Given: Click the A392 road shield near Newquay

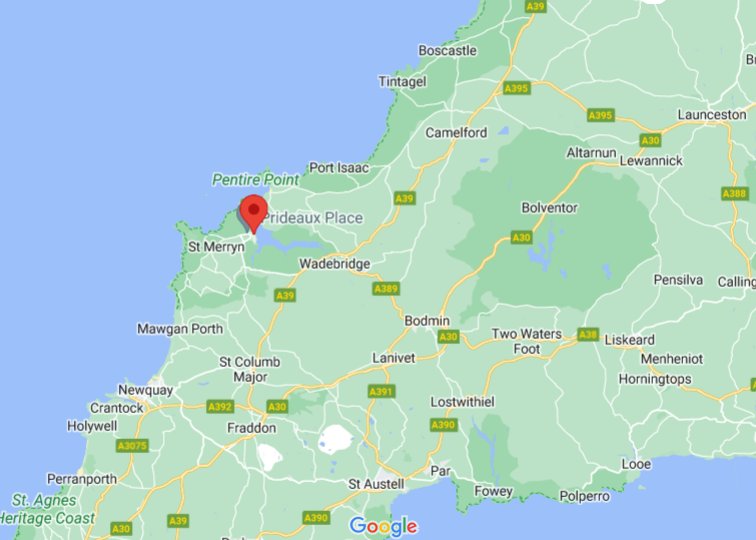Looking at the screenshot, I should pos(220,406).
